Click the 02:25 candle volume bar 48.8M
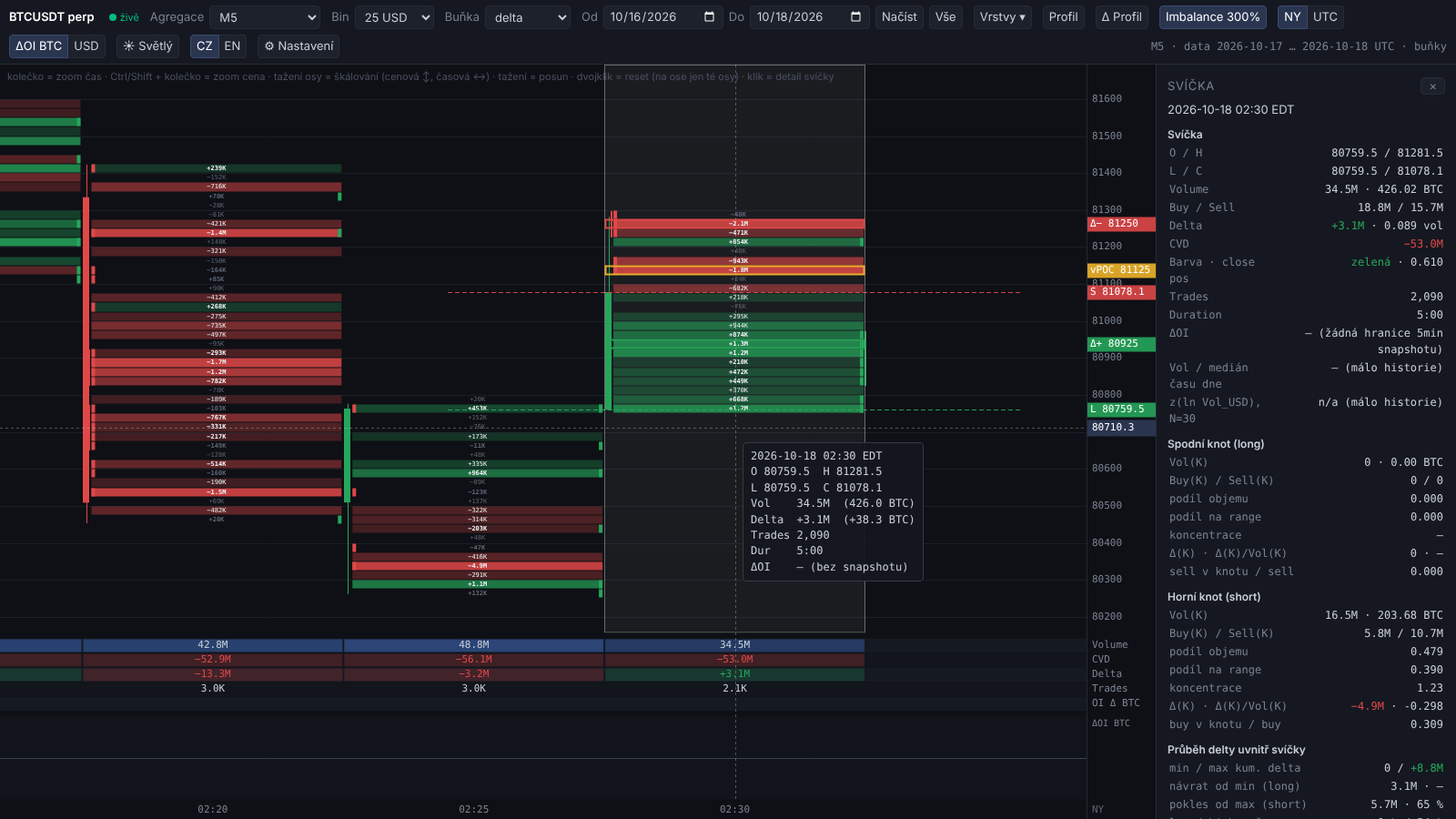 (474, 645)
